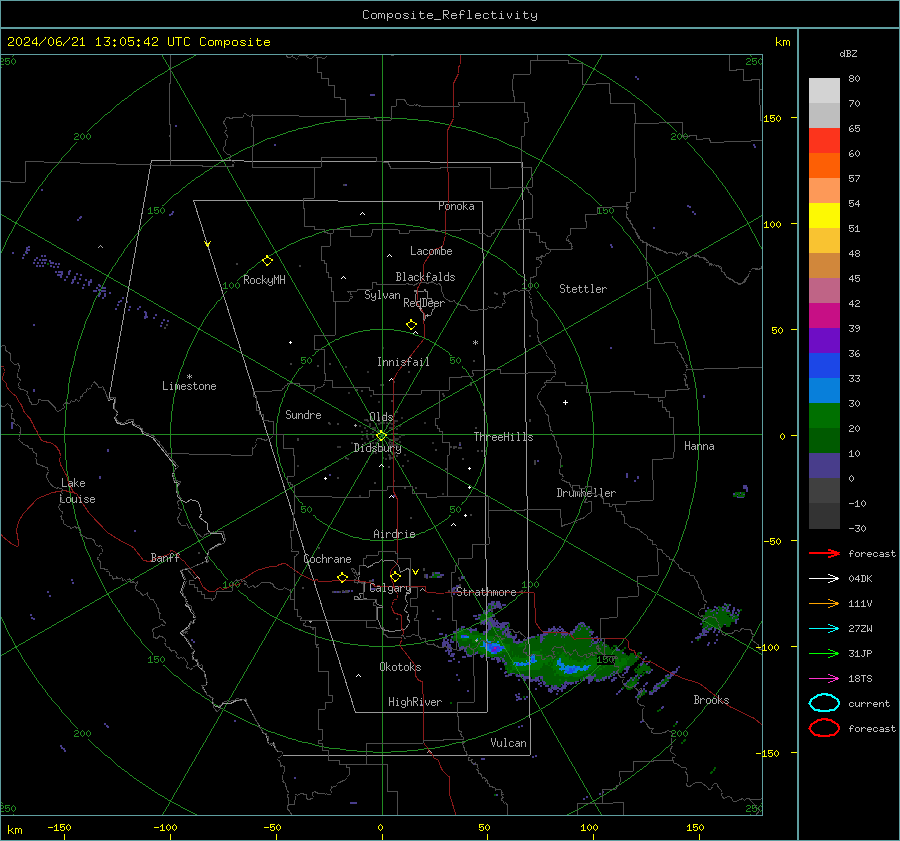Click the white 04DK arrow icon
The width and height of the screenshot is (900, 841).
coord(824,579)
